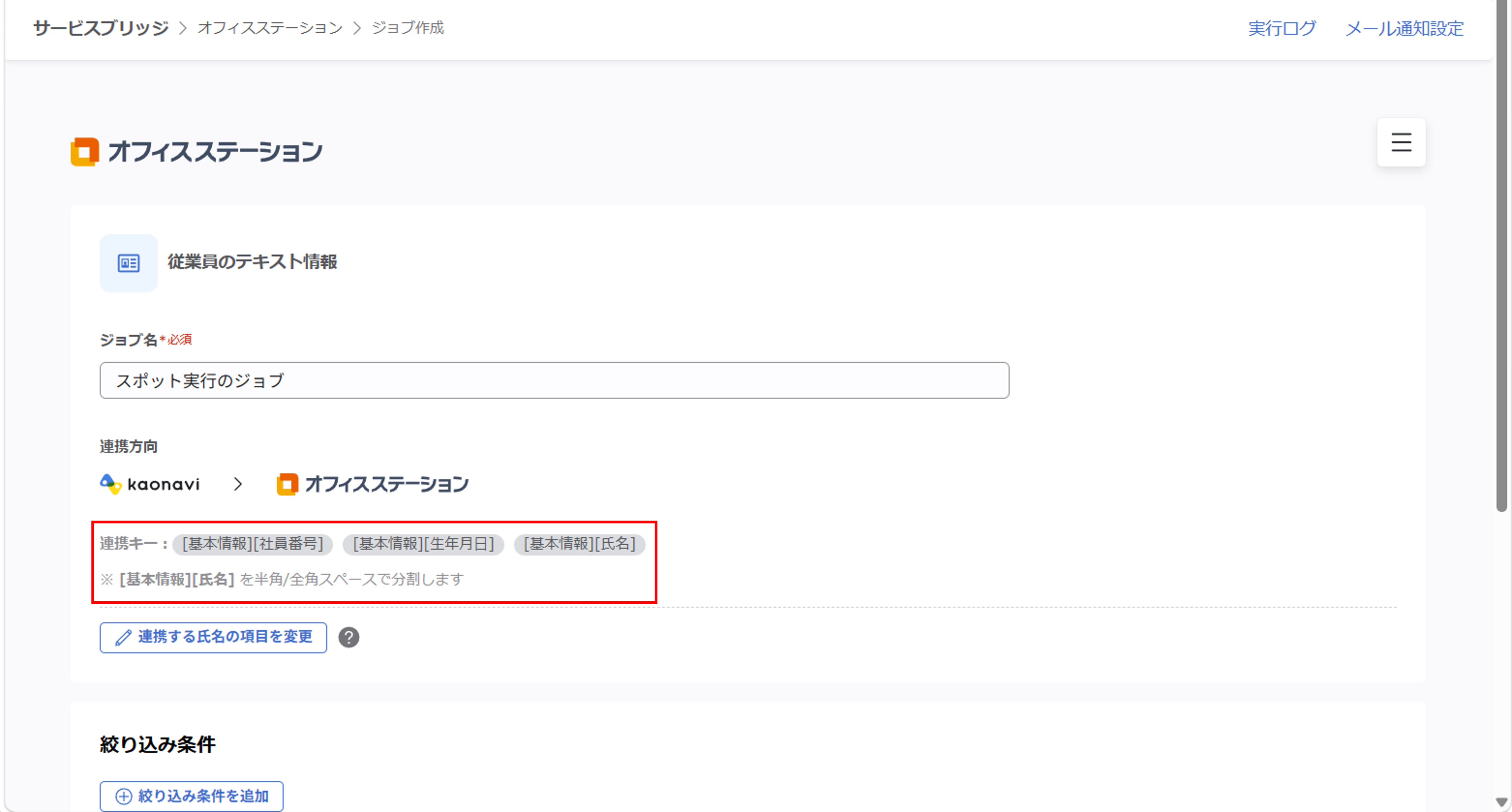Click the [基本情報][社員番号] key tag
This screenshot has height=812, width=1512.
252,544
